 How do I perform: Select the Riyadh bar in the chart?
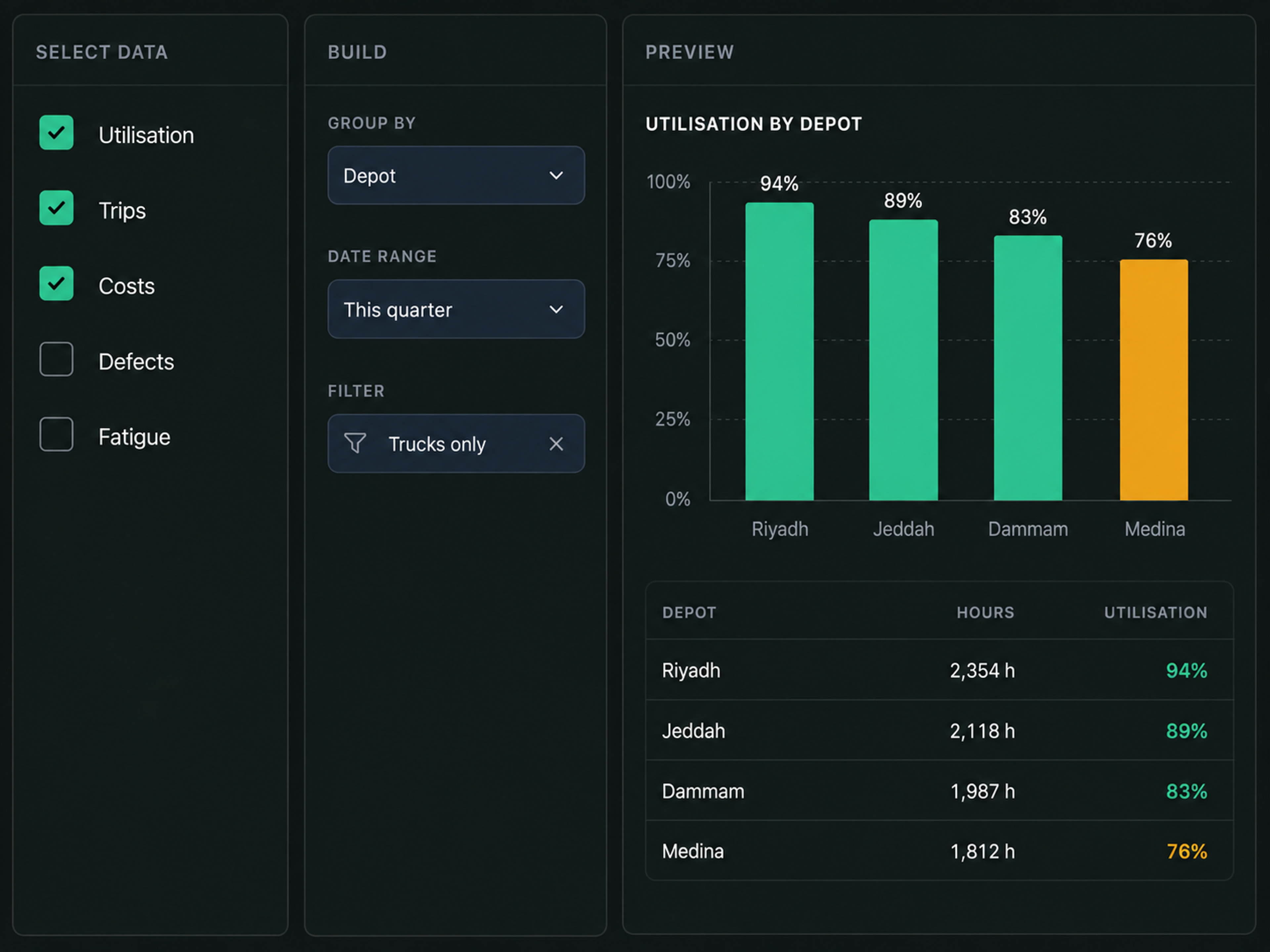pos(779,352)
